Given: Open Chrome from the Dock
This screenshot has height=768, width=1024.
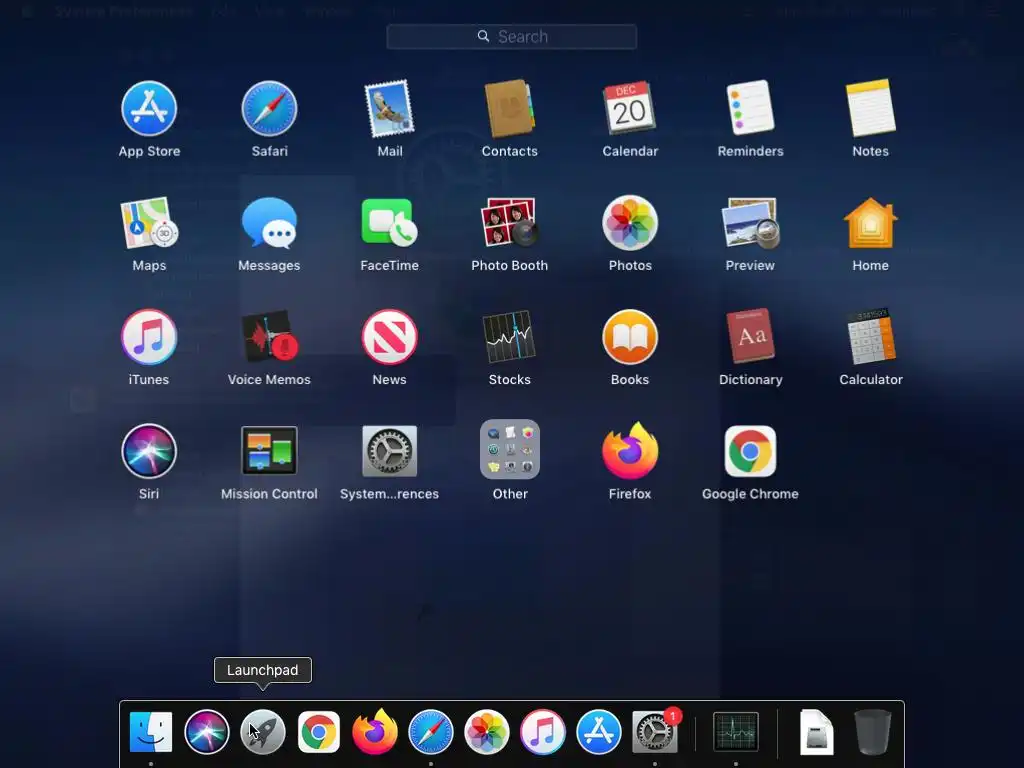Looking at the screenshot, I should [319, 732].
